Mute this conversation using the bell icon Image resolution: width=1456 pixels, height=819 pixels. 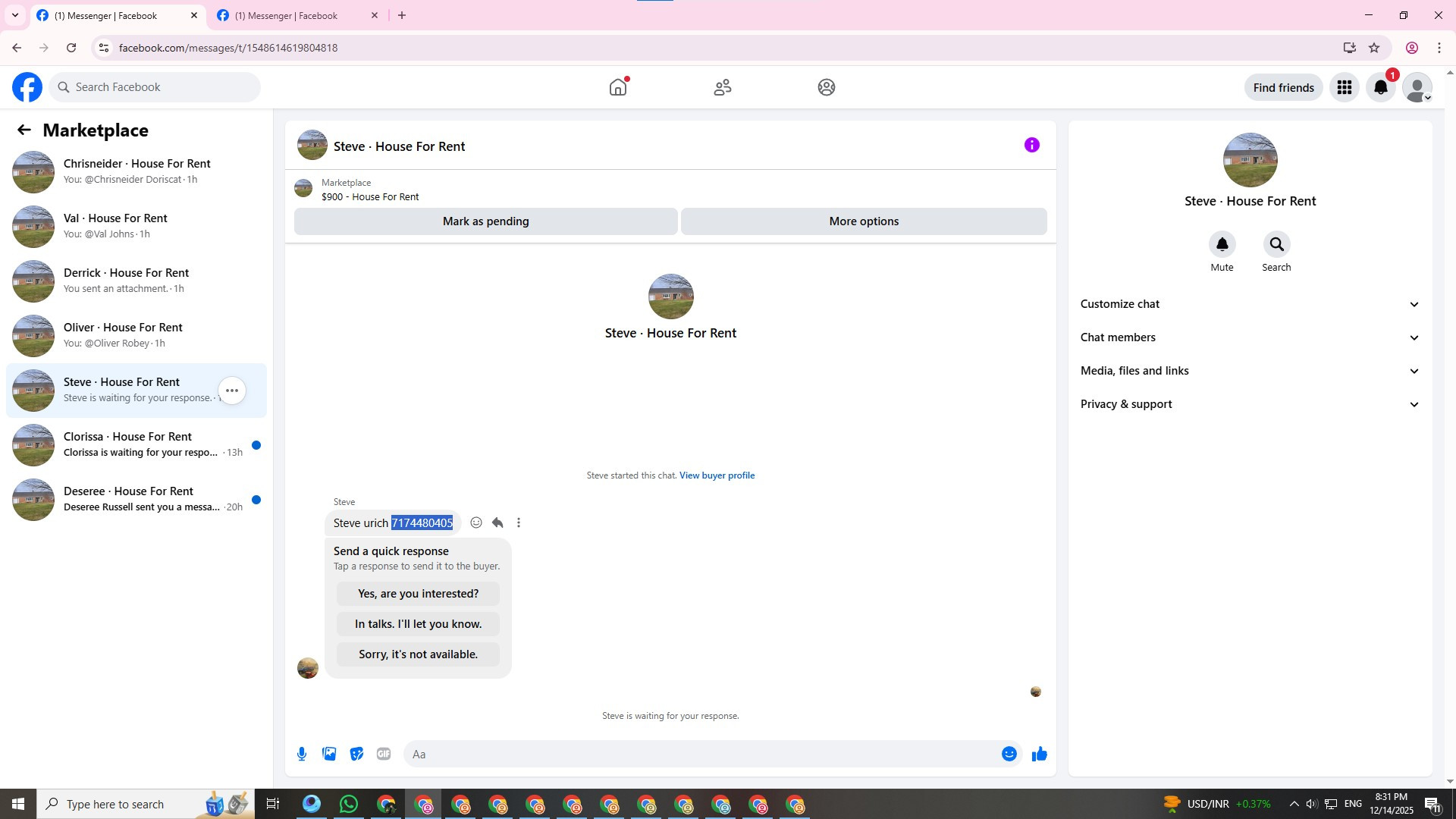(1222, 244)
